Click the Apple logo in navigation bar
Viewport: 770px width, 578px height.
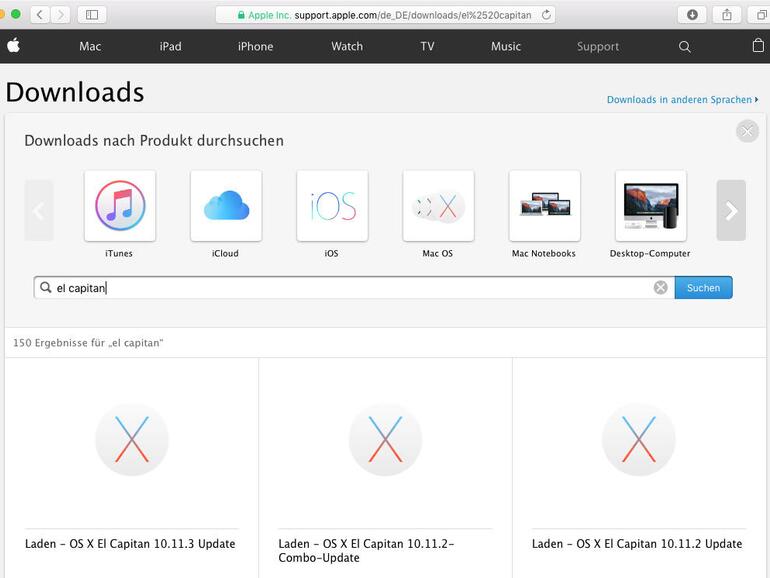[14, 46]
